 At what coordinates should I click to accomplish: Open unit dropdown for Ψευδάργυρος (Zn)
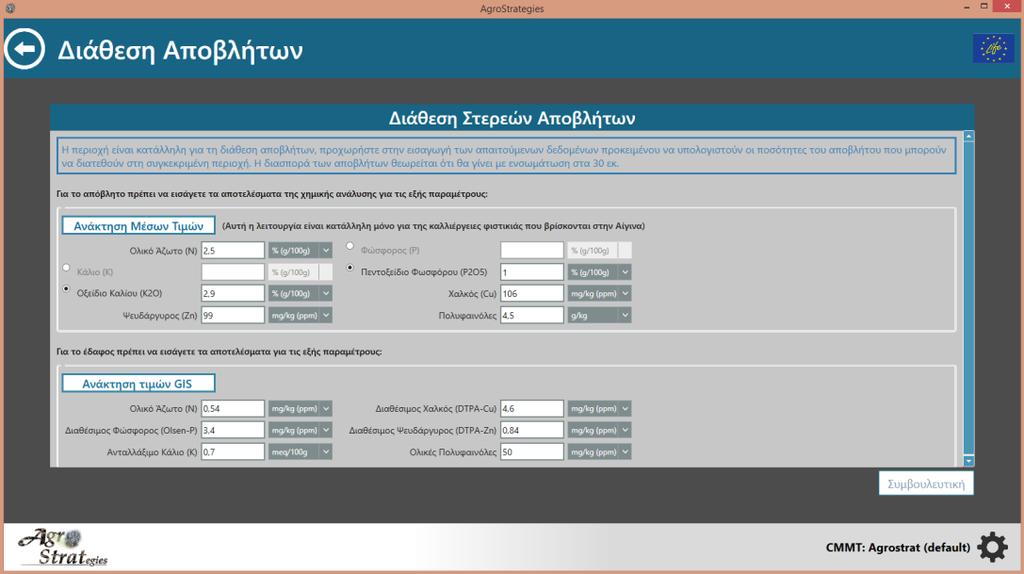pyautogui.click(x=300, y=315)
